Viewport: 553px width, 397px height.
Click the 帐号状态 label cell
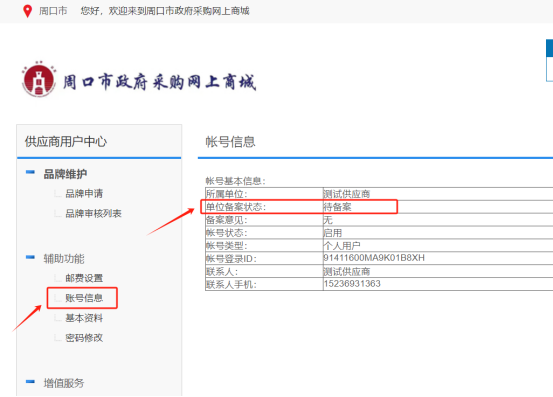point(264,233)
